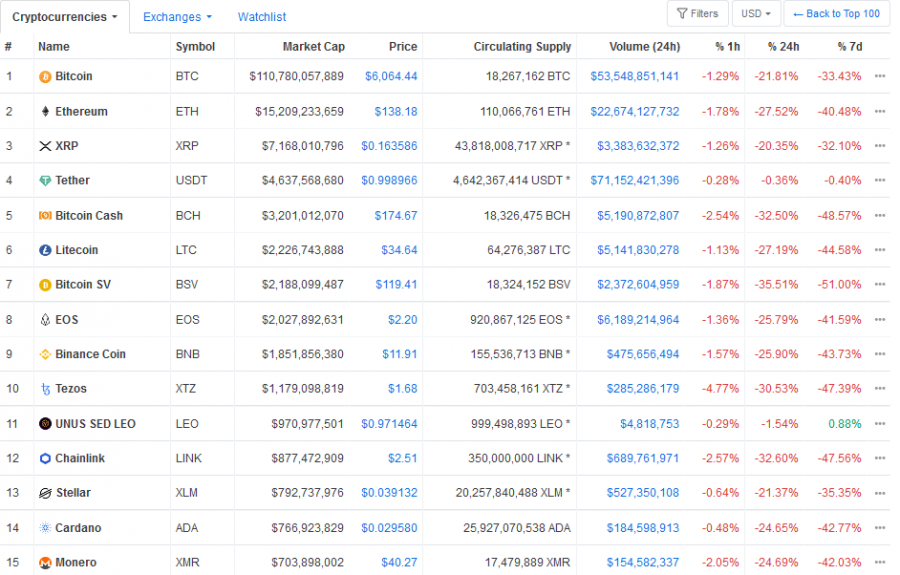Click the Litecoin logo icon
900x575 pixels.
pos(45,250)
